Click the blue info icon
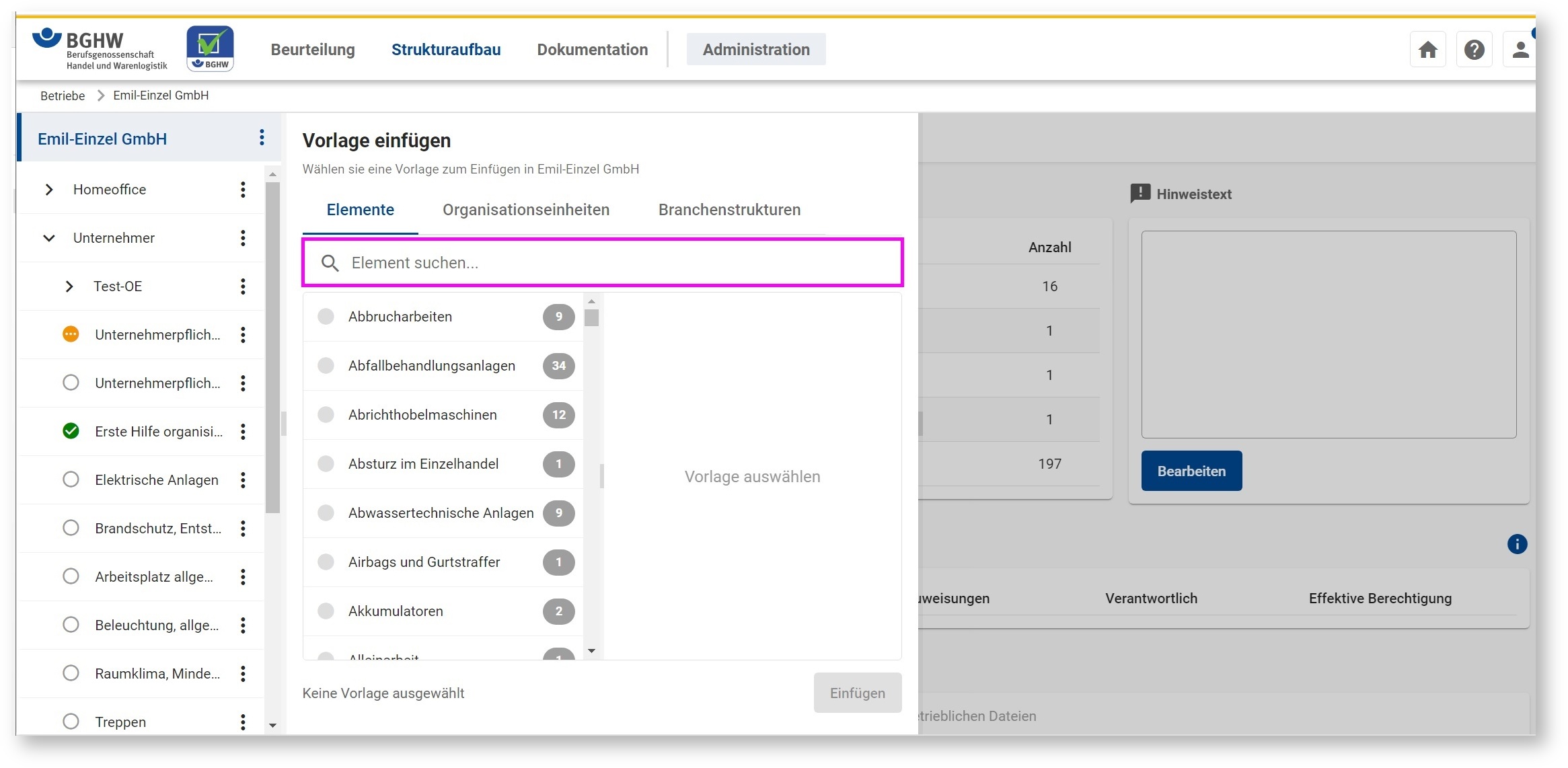The image size is (1568, 768). coord(1517,544)
